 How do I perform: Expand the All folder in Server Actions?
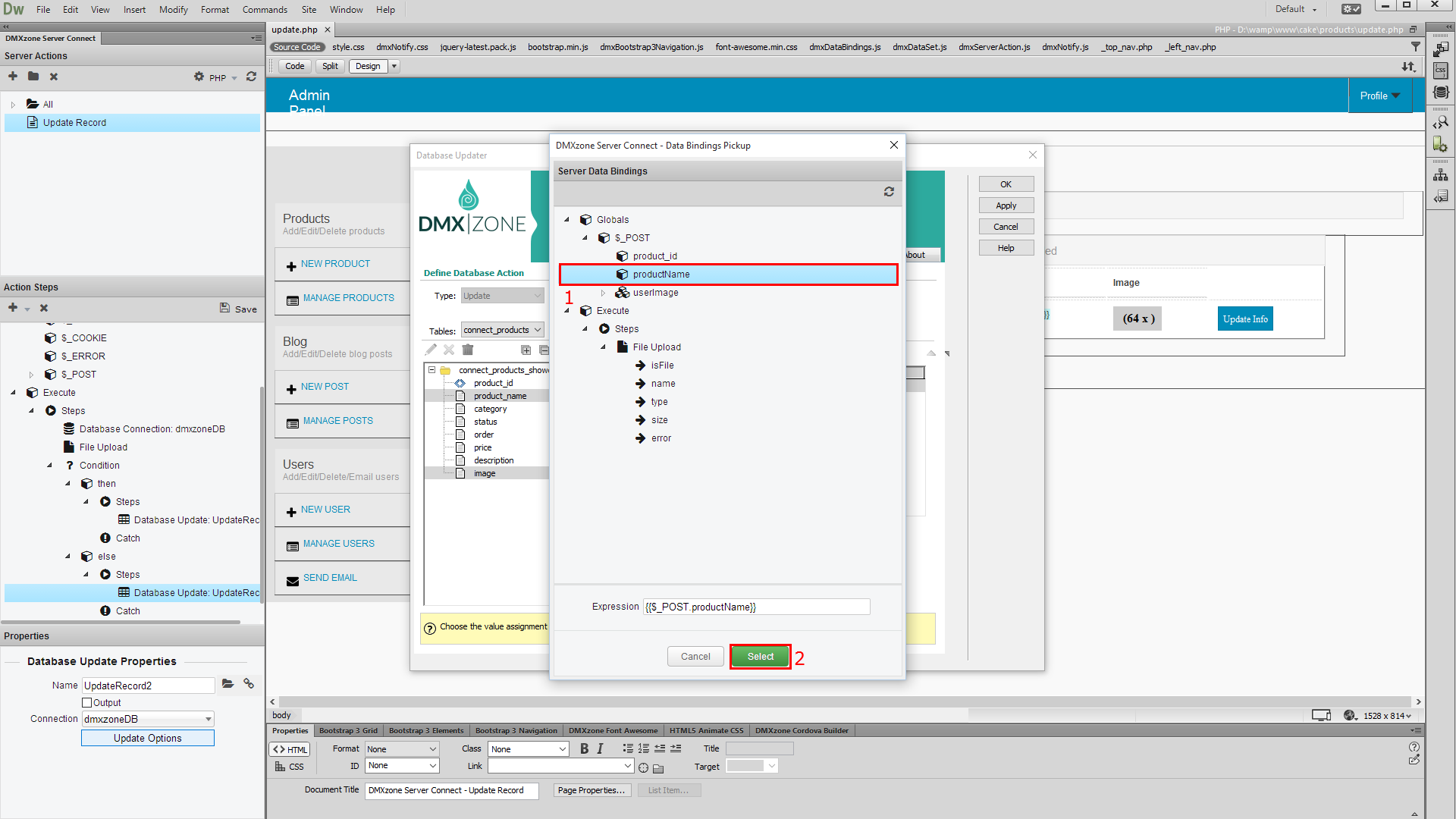pyautogui.click(x=13, y=105)
